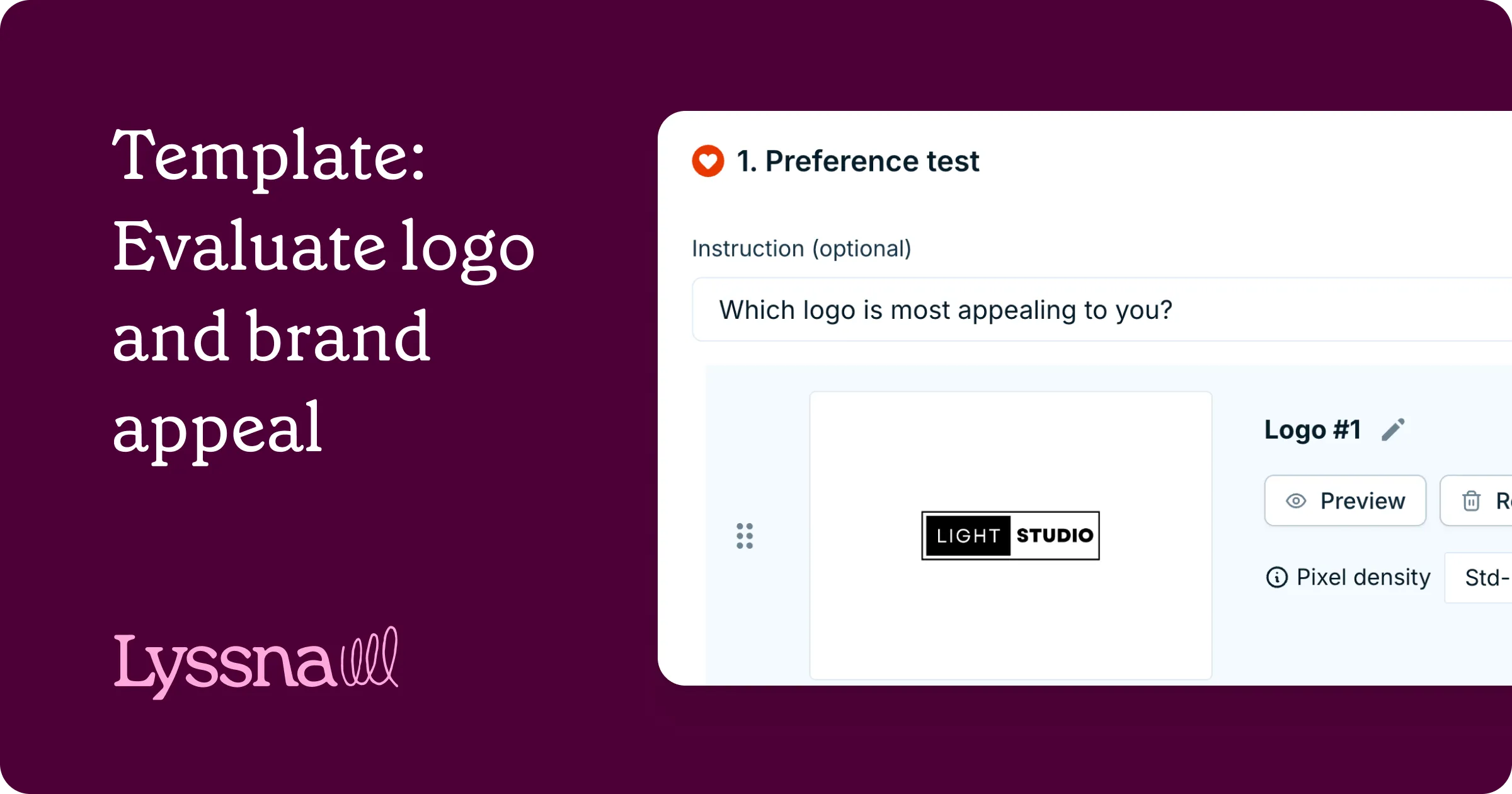Click the LIGHT STUDIO logo thumbnail
This screenshot has height=794, width=1512.
pos(1011,536)
